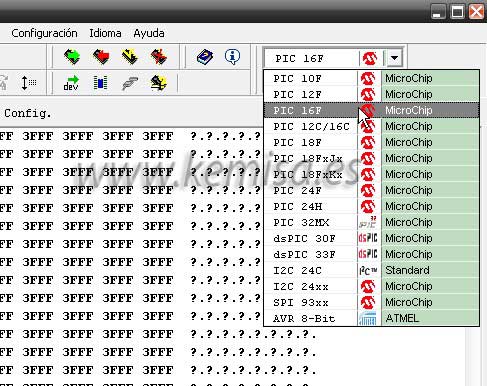Open the Ayuda menu
The image size is (487, 386).
pyautogui.click(x=149, y=33)
